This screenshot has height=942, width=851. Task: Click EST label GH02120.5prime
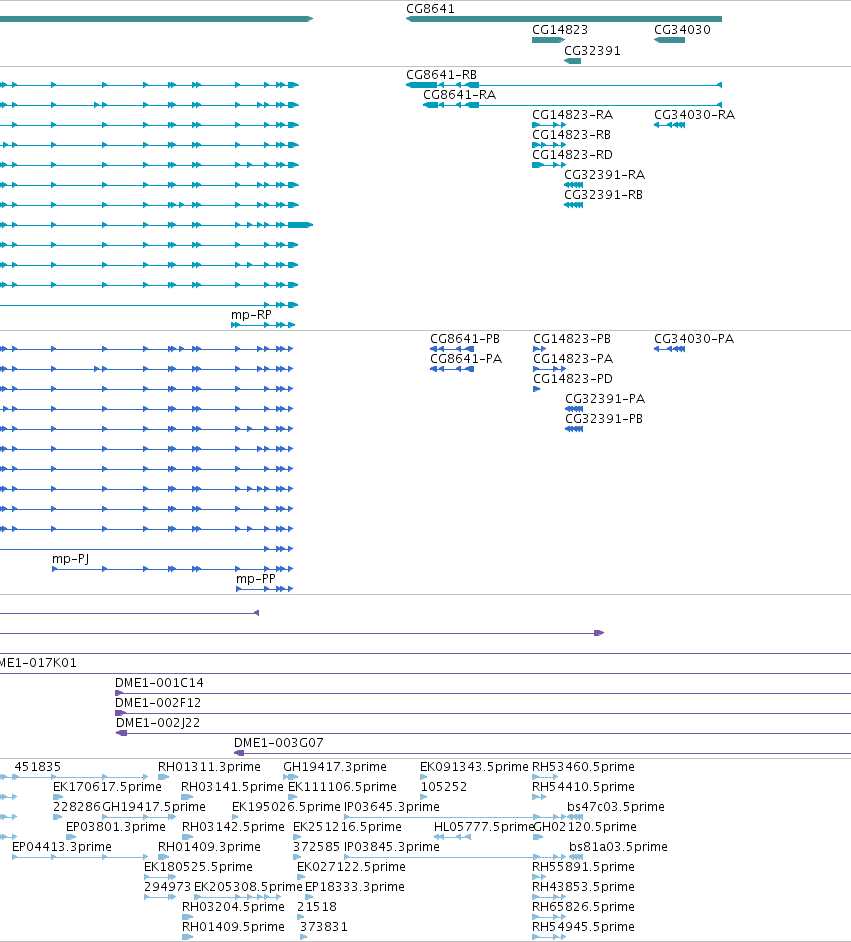584,827
